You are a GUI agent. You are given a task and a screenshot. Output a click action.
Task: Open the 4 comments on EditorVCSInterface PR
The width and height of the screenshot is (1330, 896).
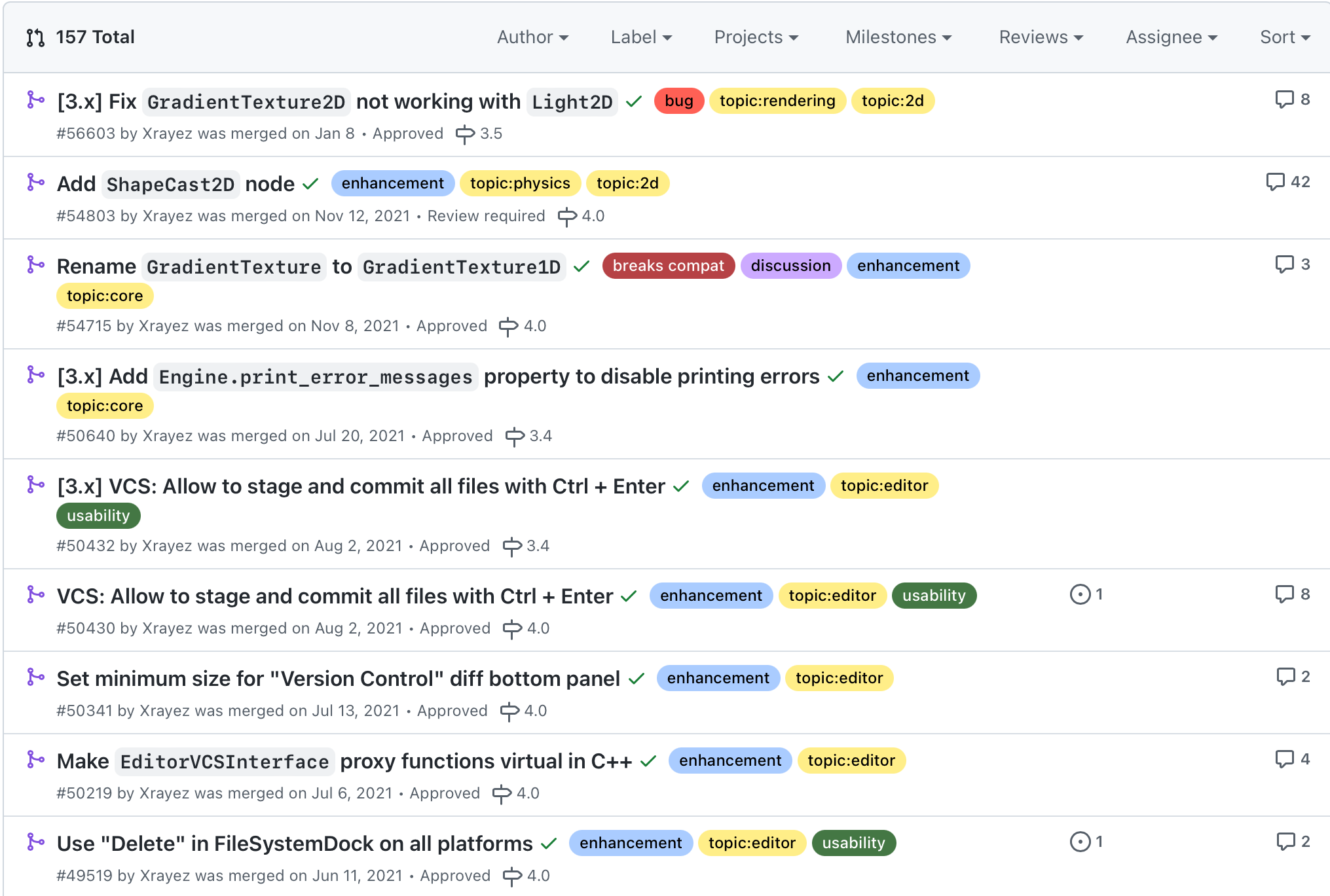(x=1292, y=759)
